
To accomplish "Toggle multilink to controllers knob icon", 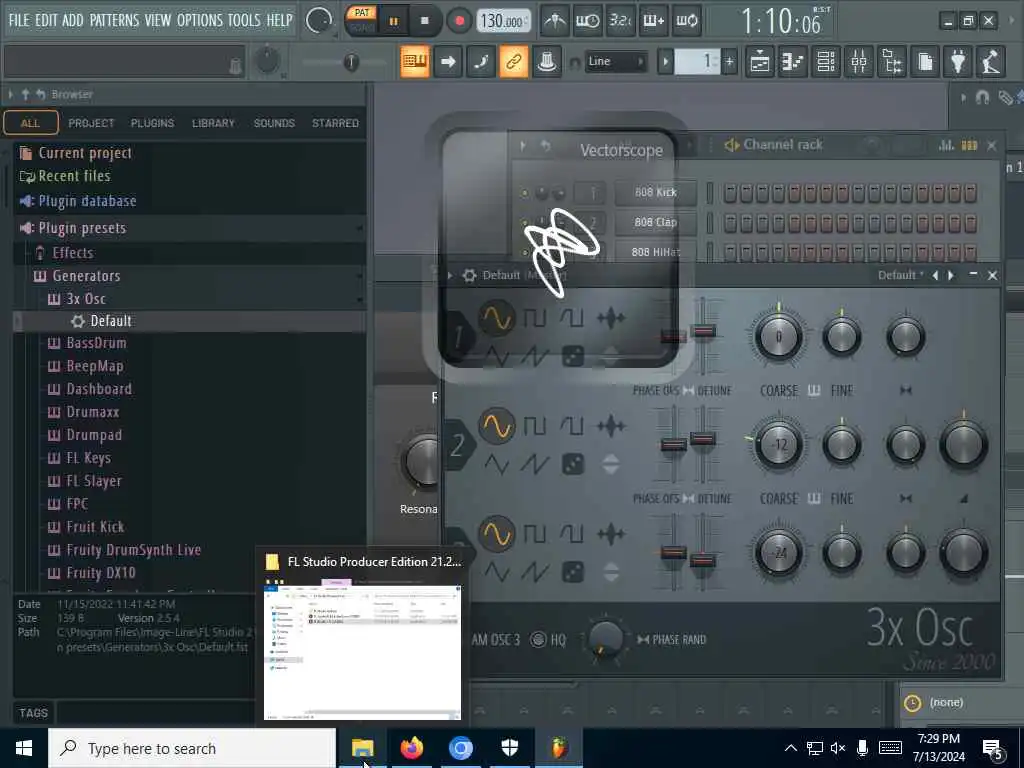I will point(547,62).
